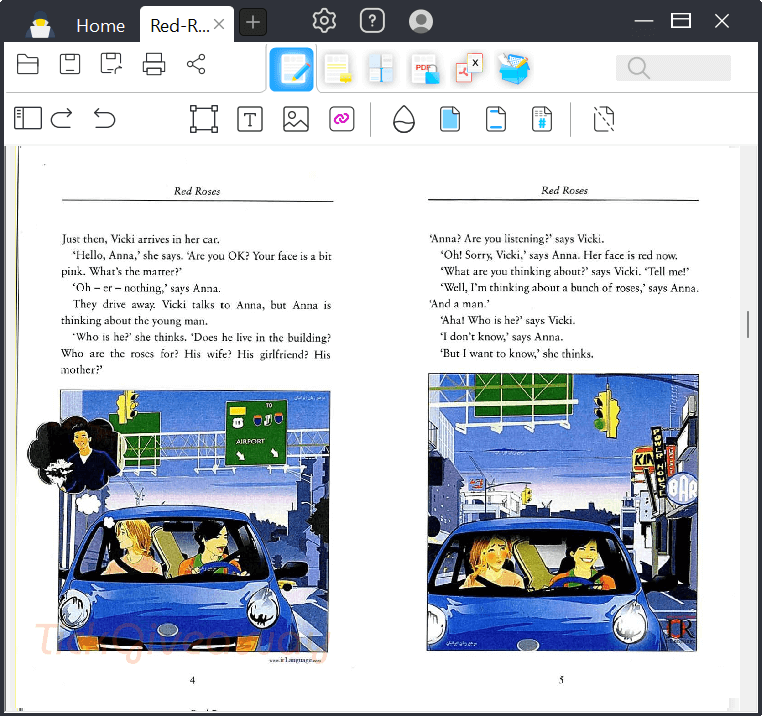Open the page organize layout icon

(381, 69)
